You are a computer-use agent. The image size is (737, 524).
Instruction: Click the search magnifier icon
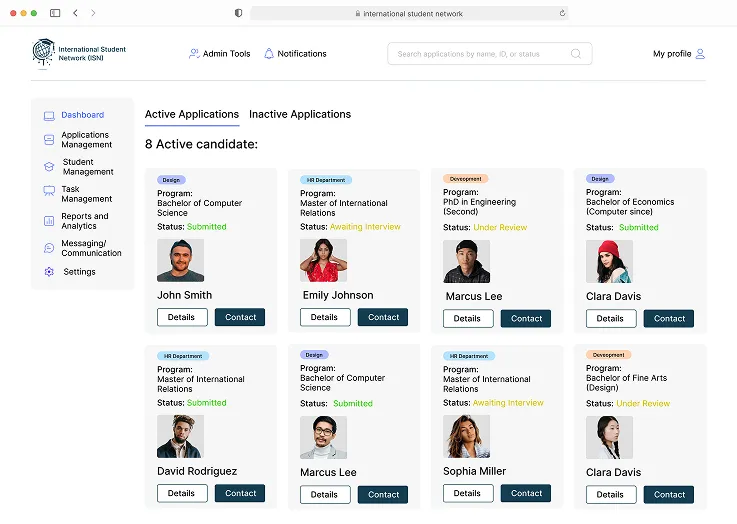click(576, 54)
